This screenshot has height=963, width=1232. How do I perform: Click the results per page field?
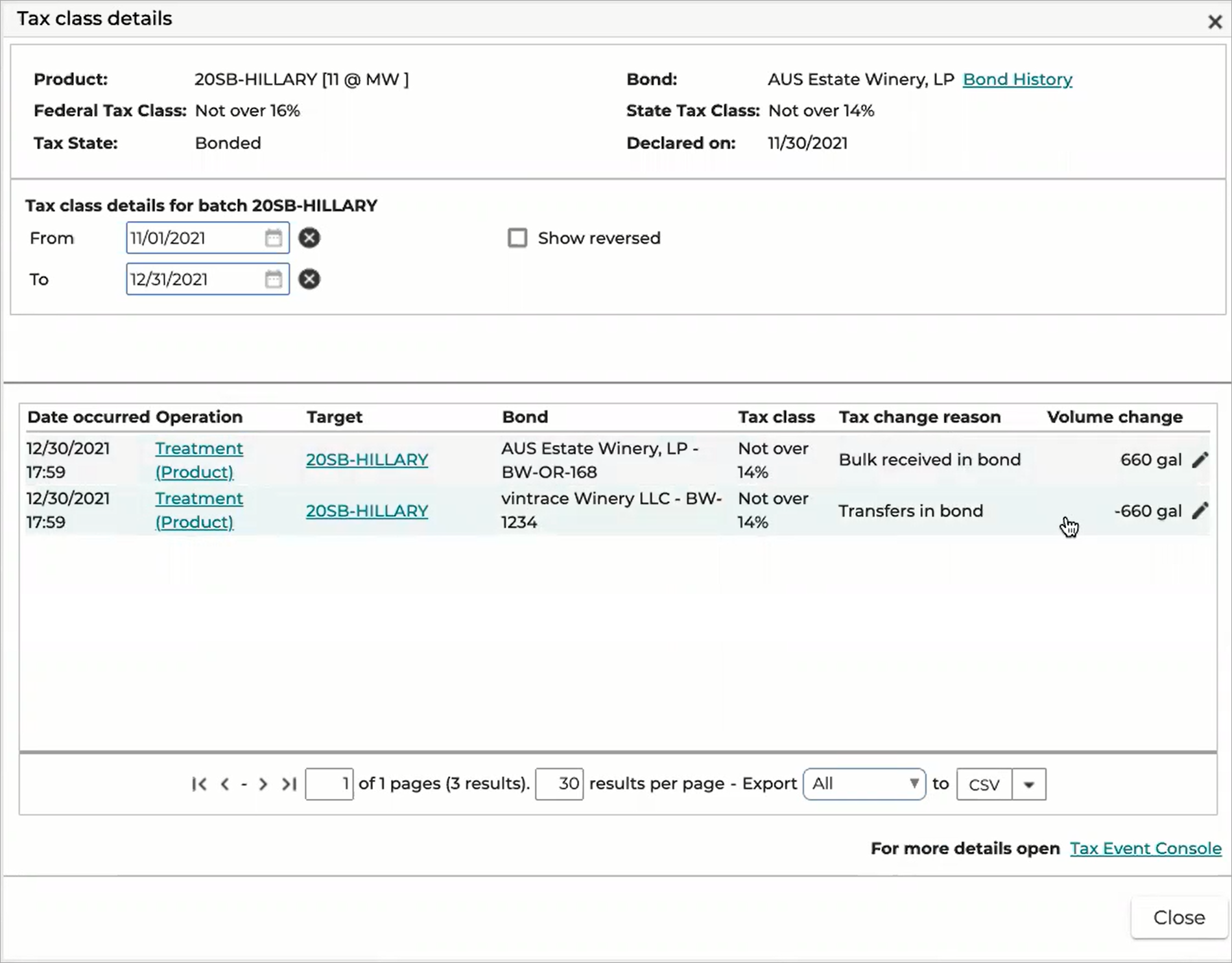point(559,784)
